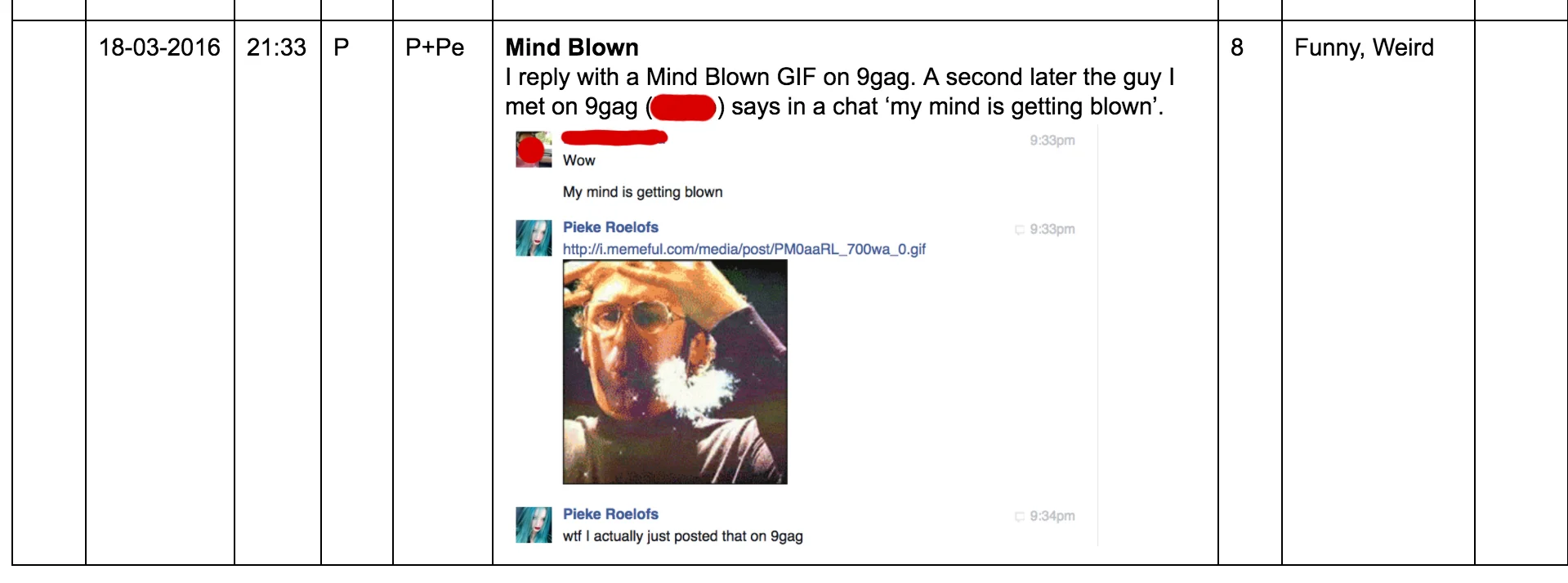Click the bold Mind Blown heading

(572, 47)
